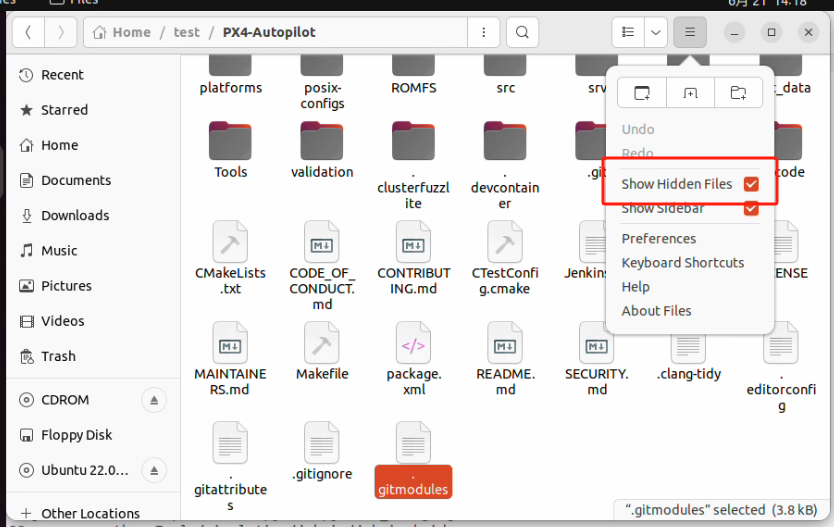Open Trash in the sidebar
Image resolution: width=834 pixels, height=527 pixels.
pos(93,356)
